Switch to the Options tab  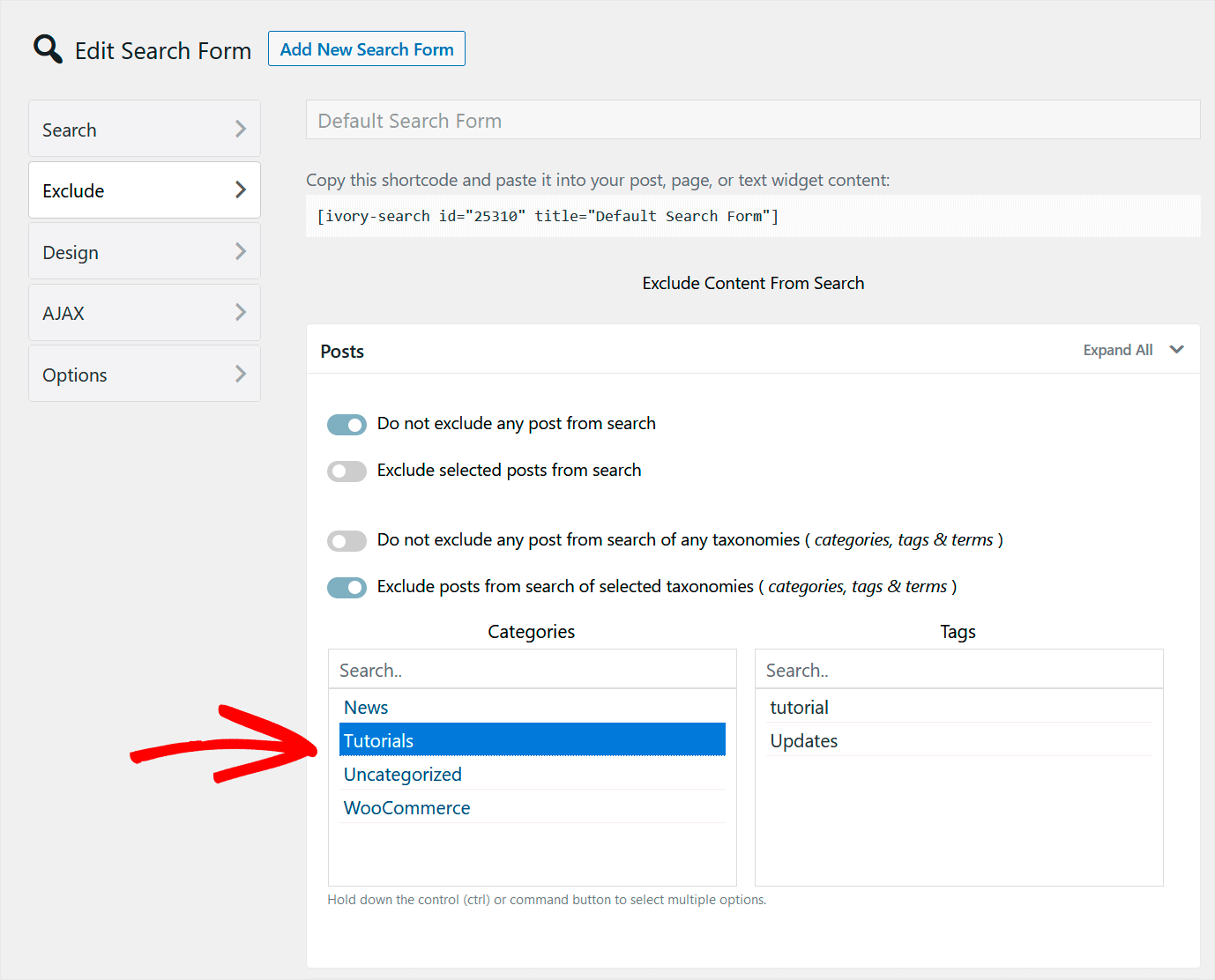(145, 374)
